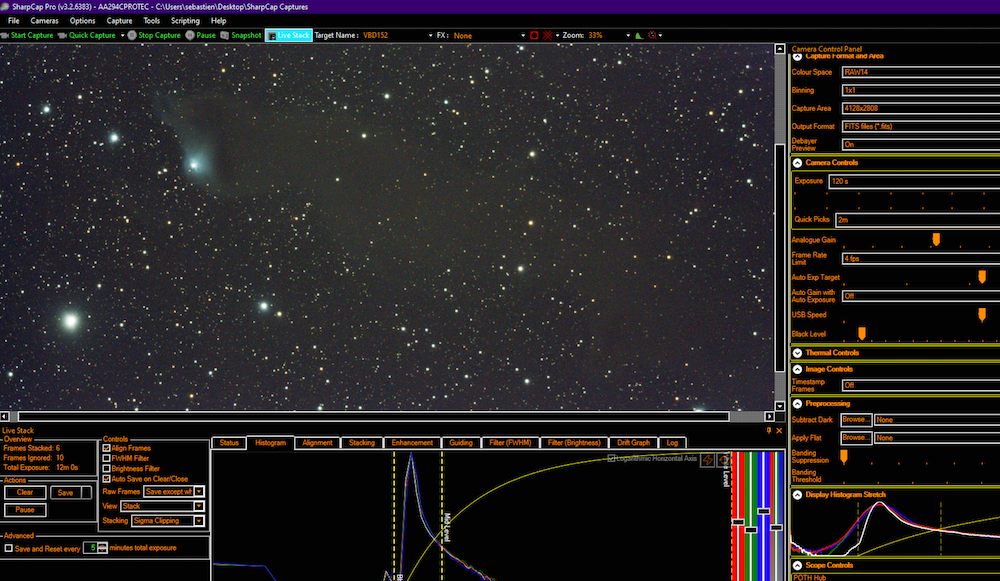Screen dimensions: 1000x581
Task: Click Browse next to Subtract Dark
Action: [855, 420]
